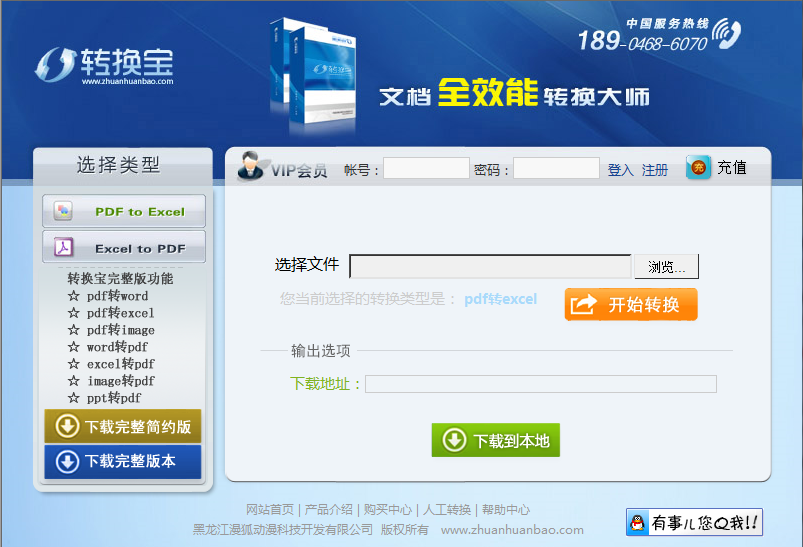Click the 189-0468-6070 hotline number
The height and width of the screenshot is (547, 803).
tap(643, 41)
